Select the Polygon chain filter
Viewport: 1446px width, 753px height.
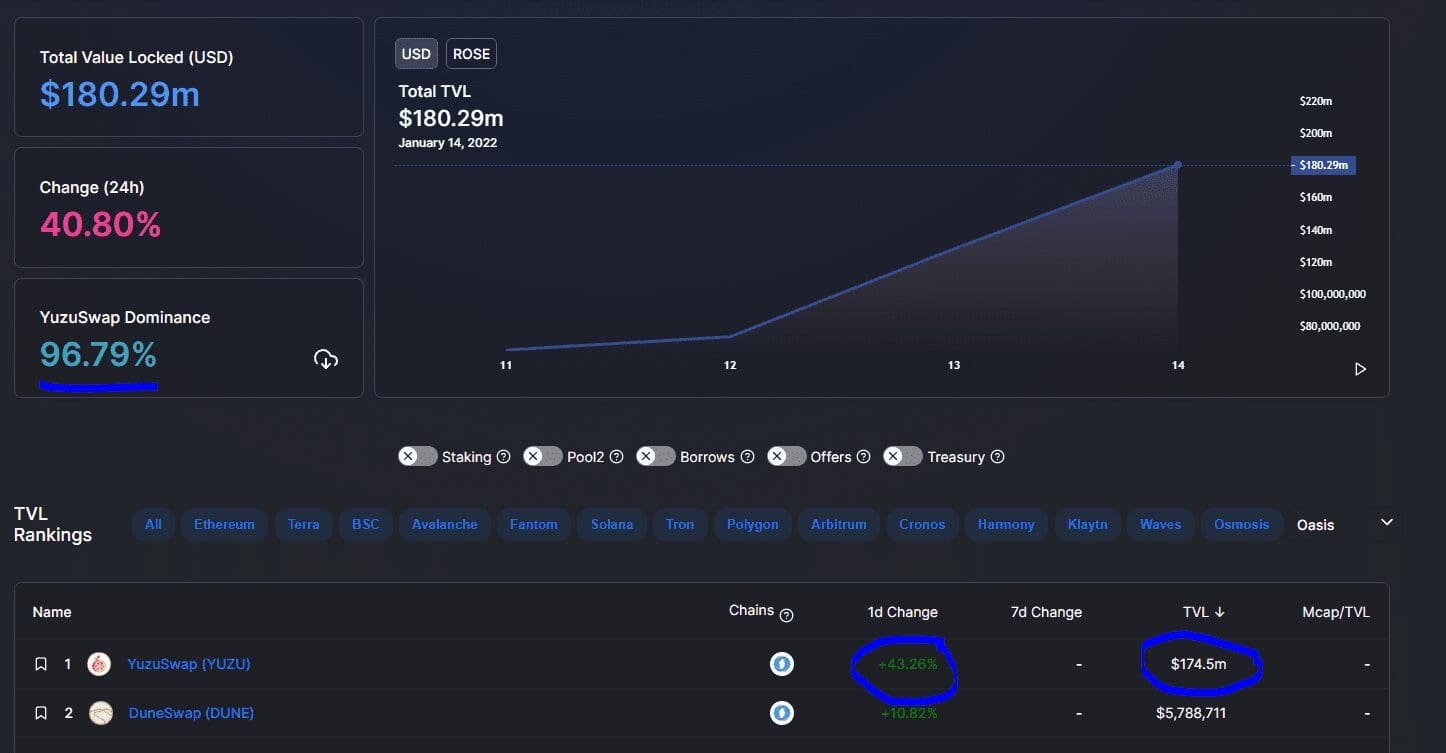tap(752, 524)
